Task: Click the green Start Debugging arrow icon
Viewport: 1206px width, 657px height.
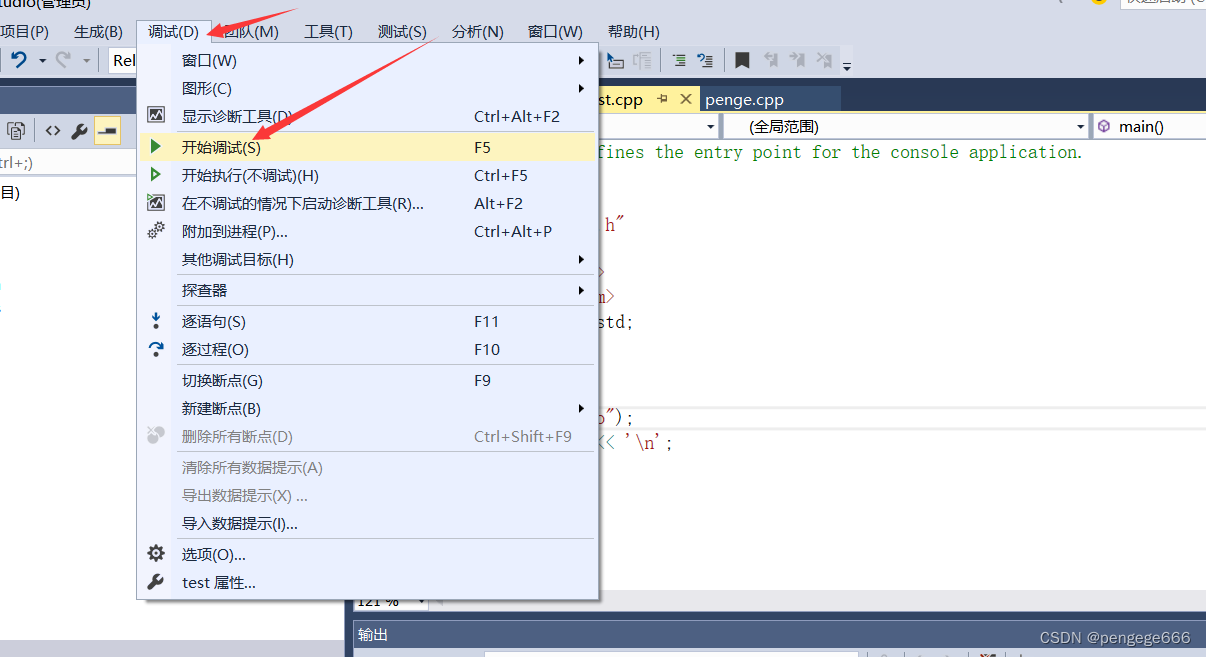Action: (156, 146)
